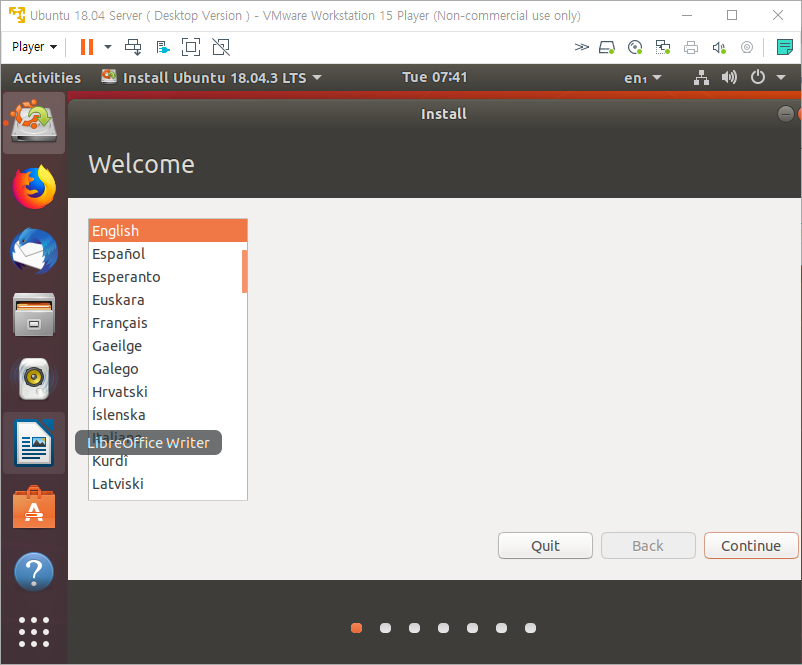Click the Back button

(x=648, y=546)
